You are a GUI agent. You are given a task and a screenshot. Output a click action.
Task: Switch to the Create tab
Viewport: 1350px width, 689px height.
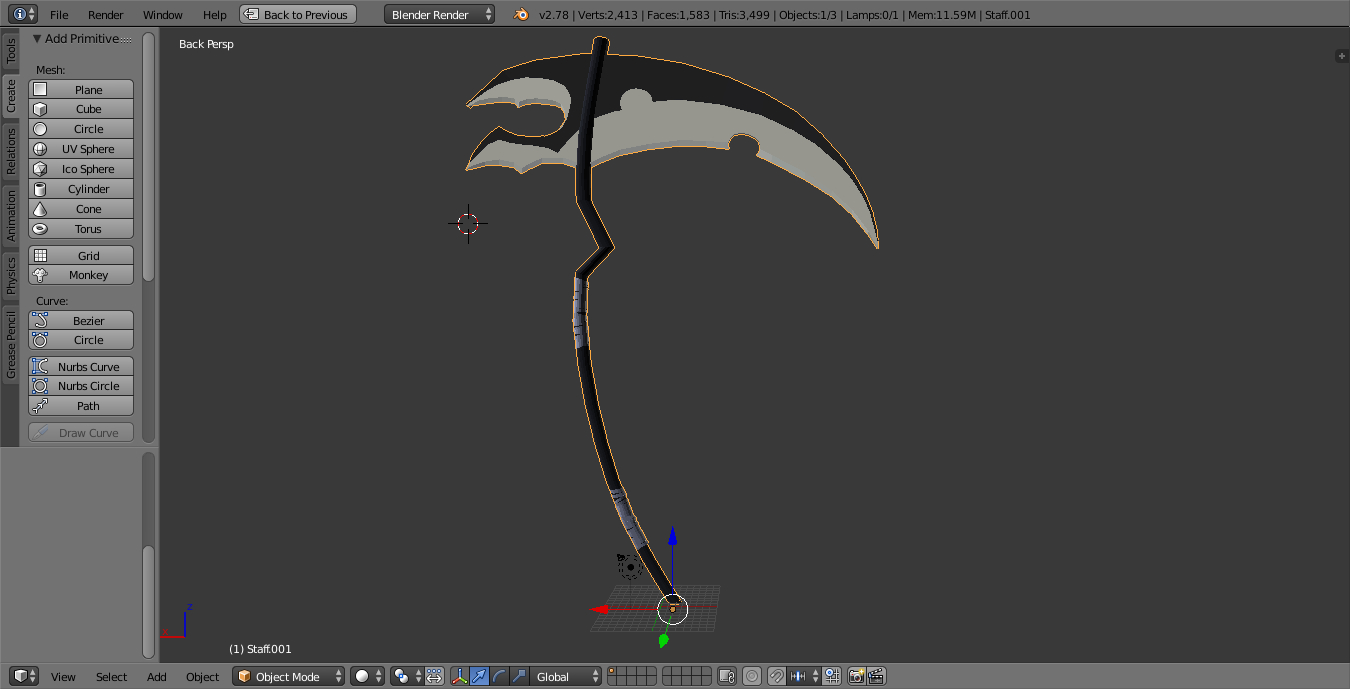pyautogui.click(x=10, y=96)
